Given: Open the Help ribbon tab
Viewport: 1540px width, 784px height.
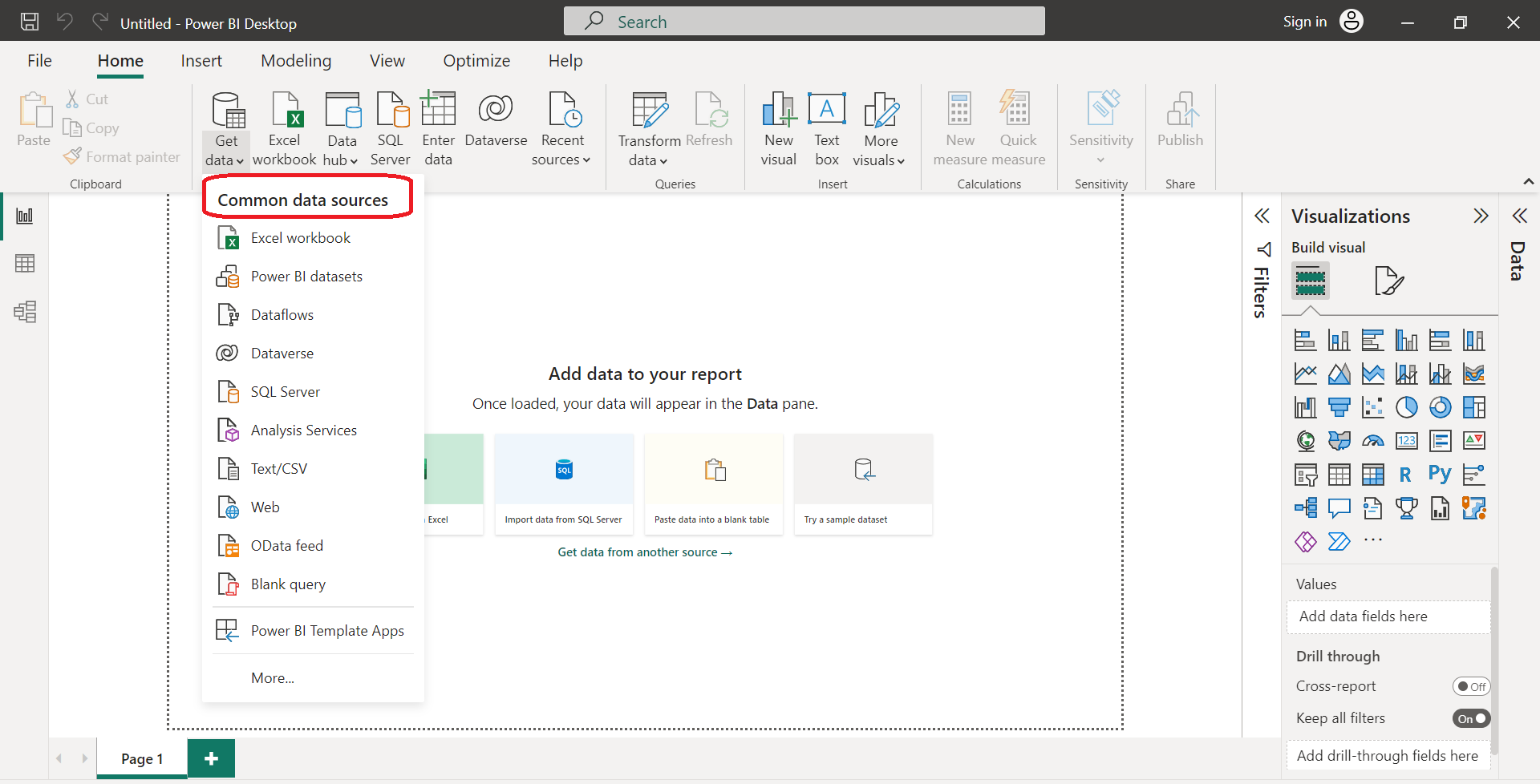Looking at the screenshot, I should tap(565, 61).
